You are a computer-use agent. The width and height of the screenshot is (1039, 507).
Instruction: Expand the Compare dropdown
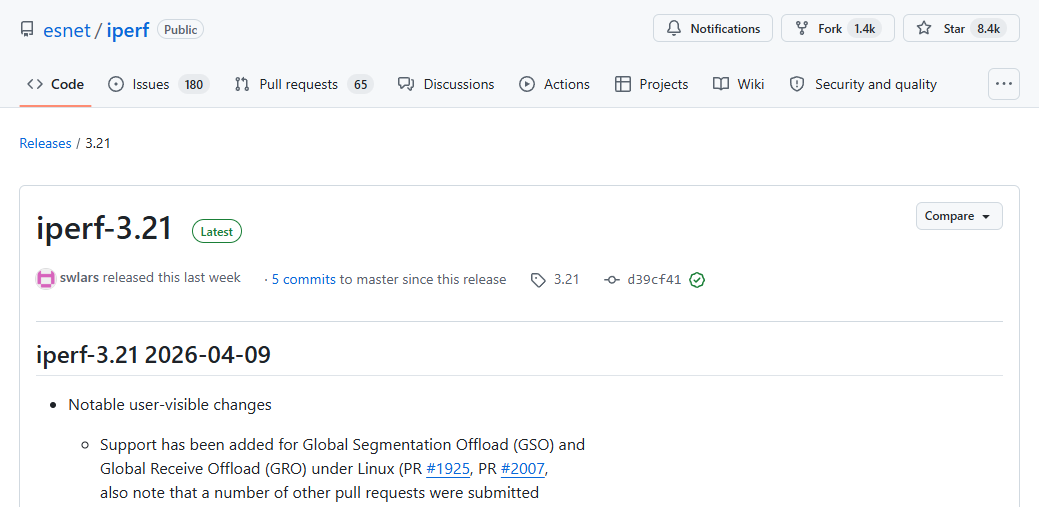tap(958, 216)
